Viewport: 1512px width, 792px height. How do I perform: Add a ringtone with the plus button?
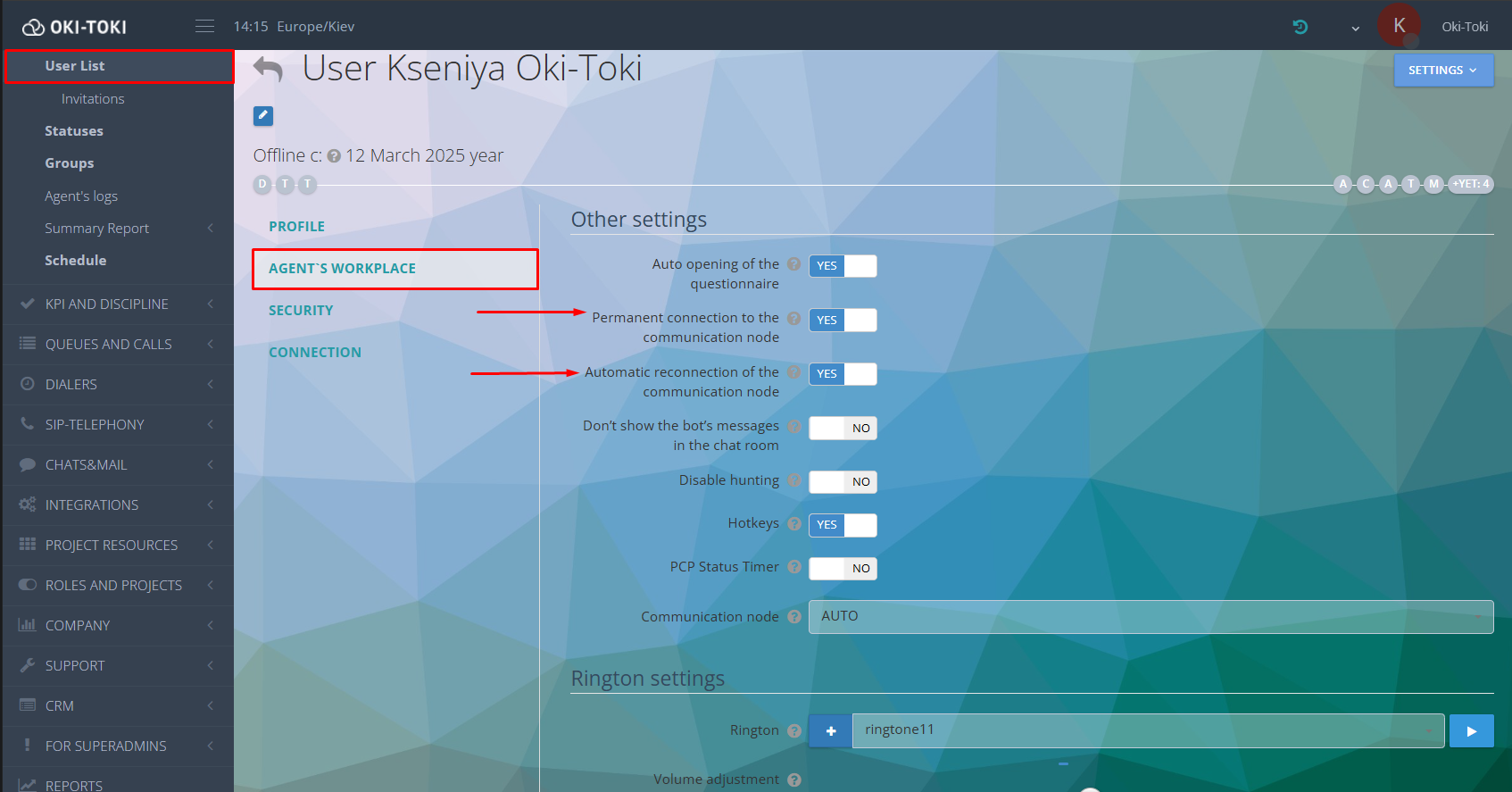831,731
